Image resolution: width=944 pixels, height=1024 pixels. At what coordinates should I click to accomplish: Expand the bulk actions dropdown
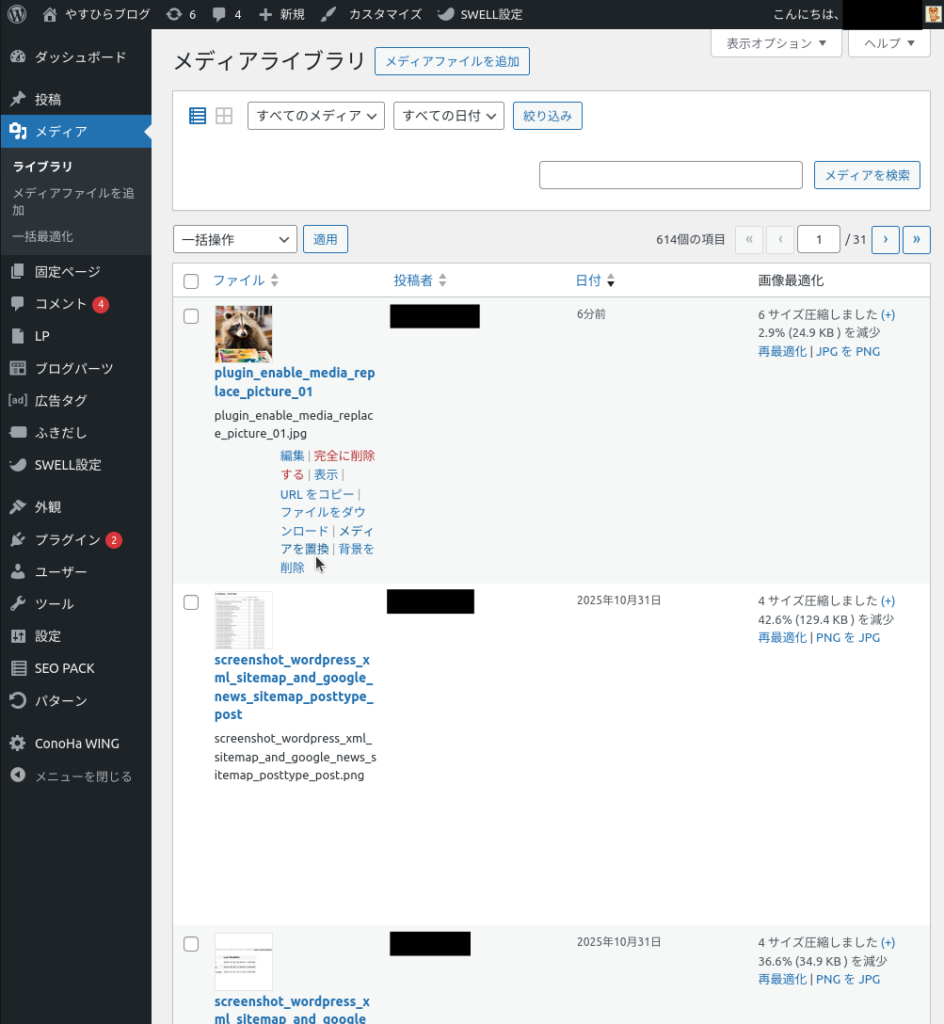point(235,239)
